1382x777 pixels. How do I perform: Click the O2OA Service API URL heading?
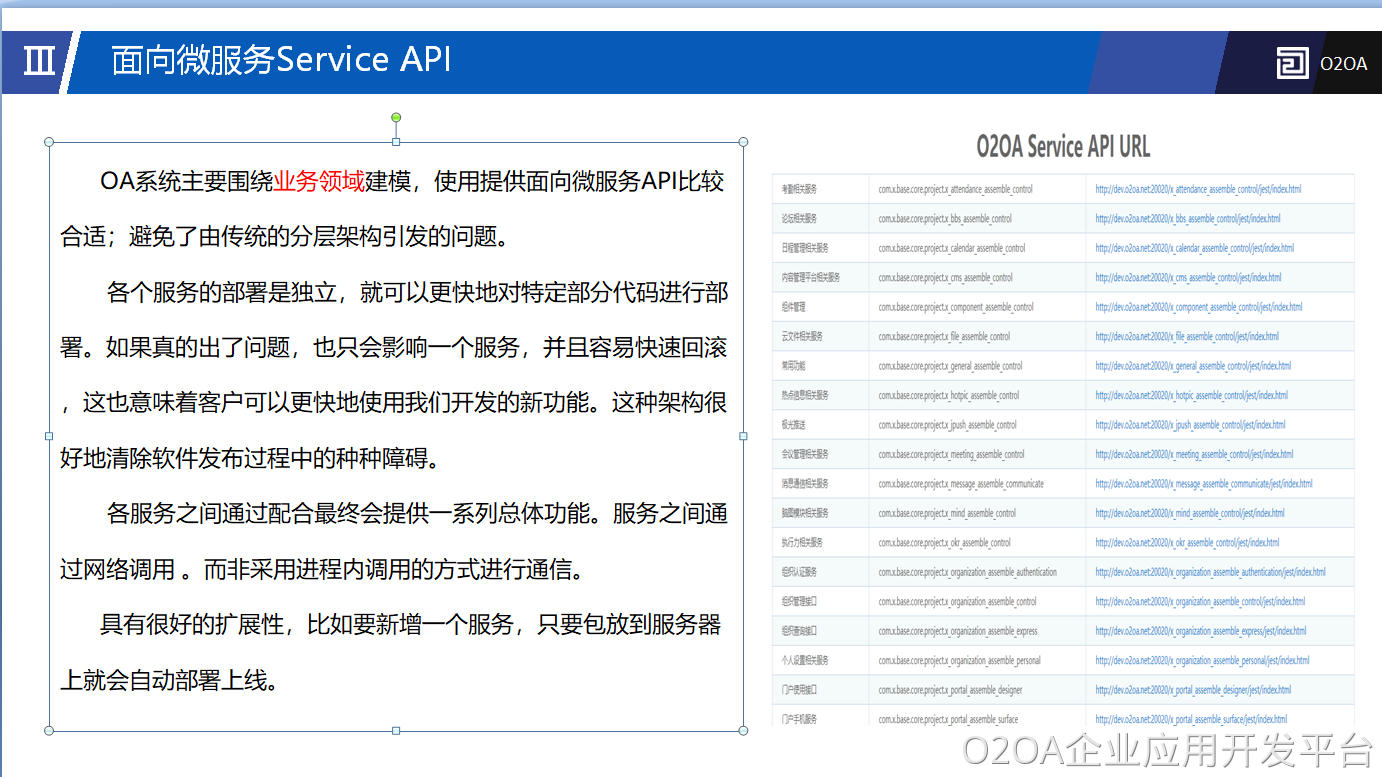(1063, 147)
